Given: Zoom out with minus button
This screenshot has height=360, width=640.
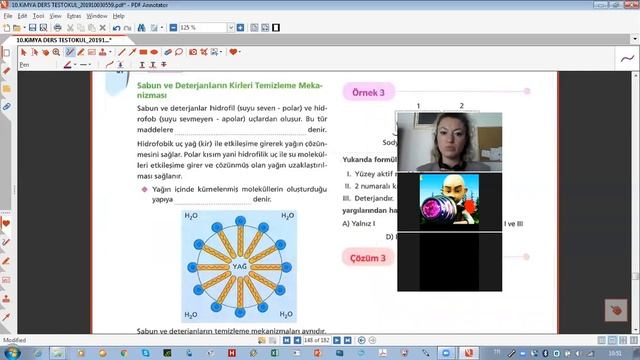Looking at the screenshot, I should point(173,28).
